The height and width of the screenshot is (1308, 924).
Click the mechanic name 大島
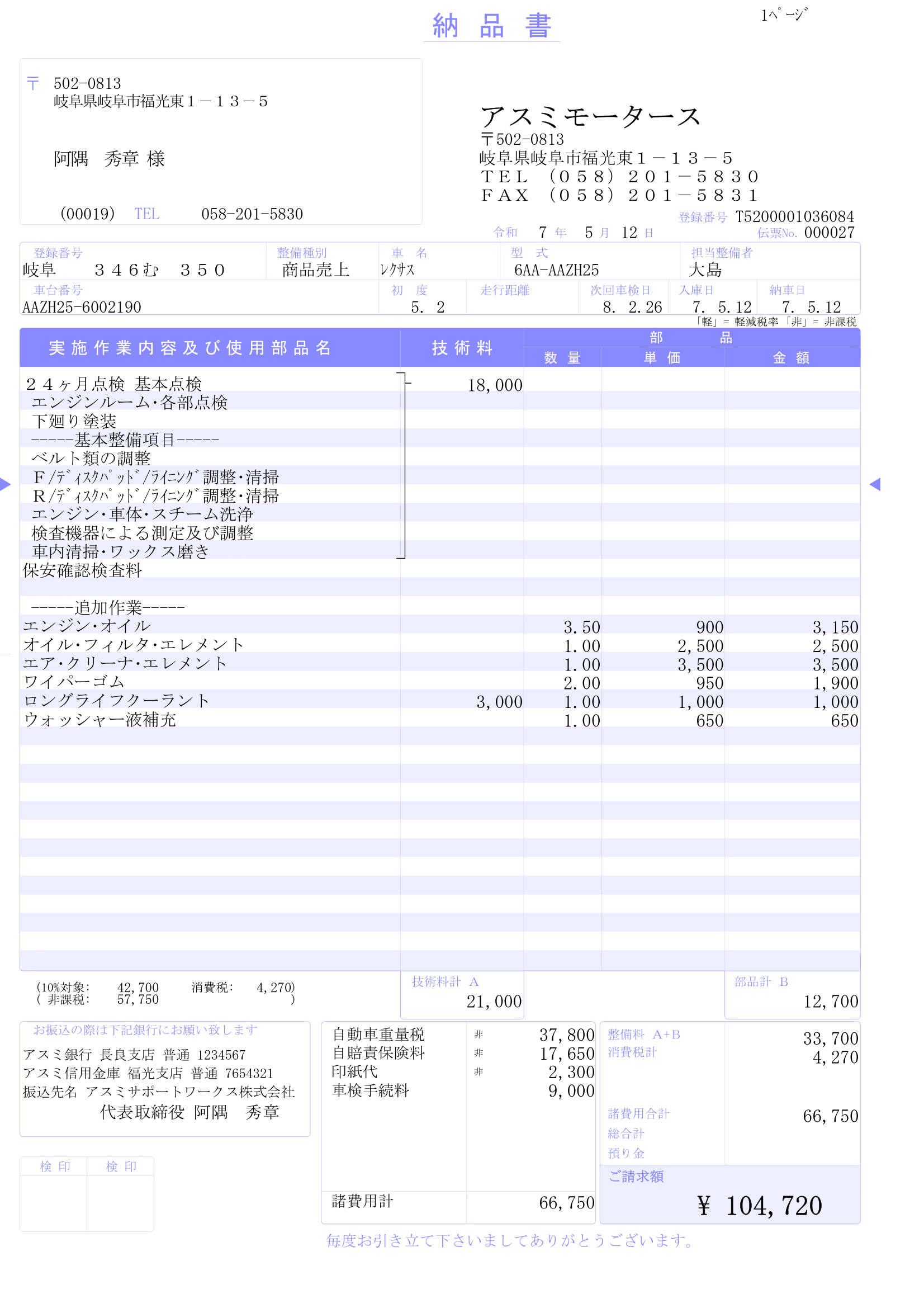[x=705, y=270]
